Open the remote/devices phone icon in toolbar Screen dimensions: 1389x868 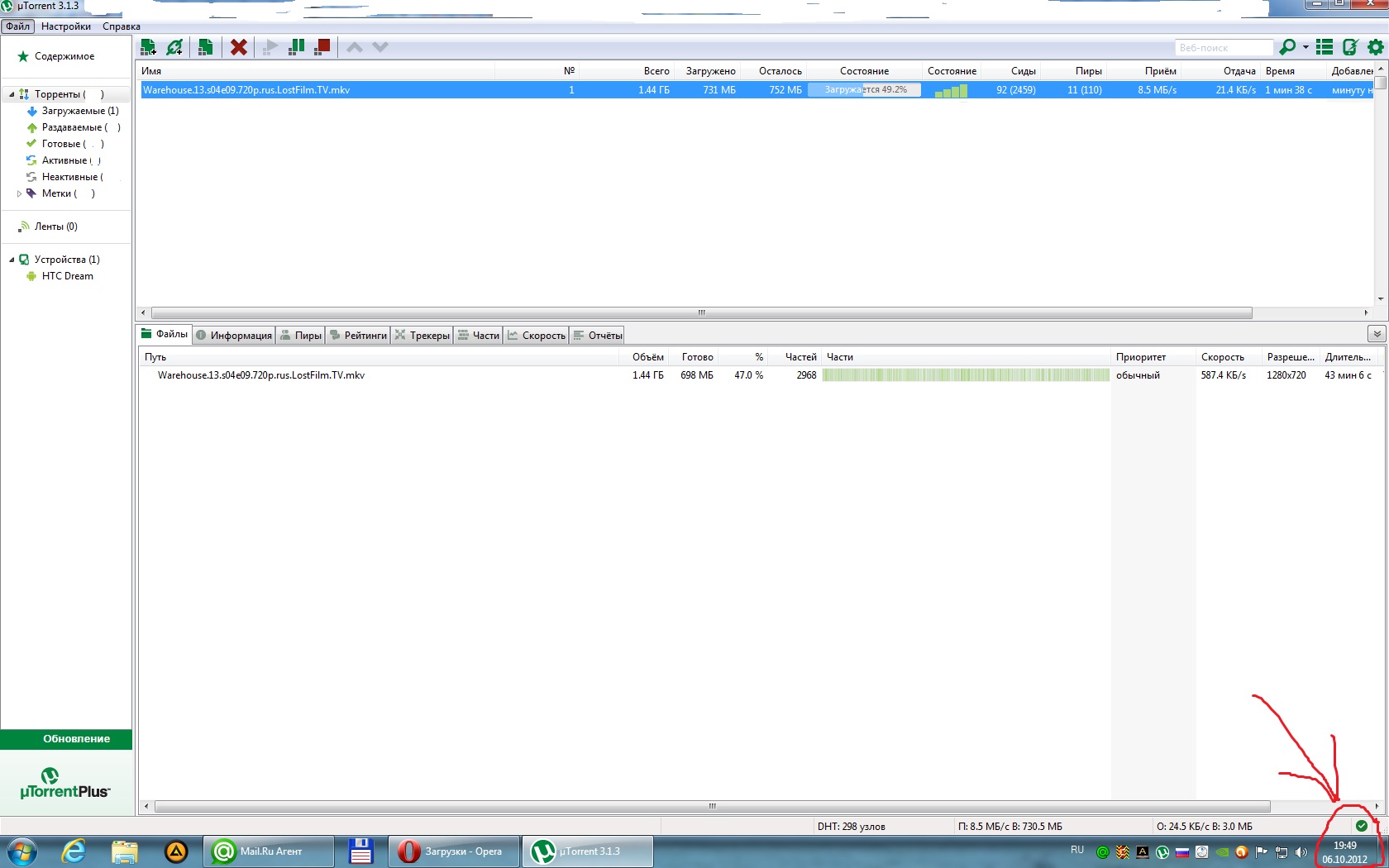coord(1350,47)
